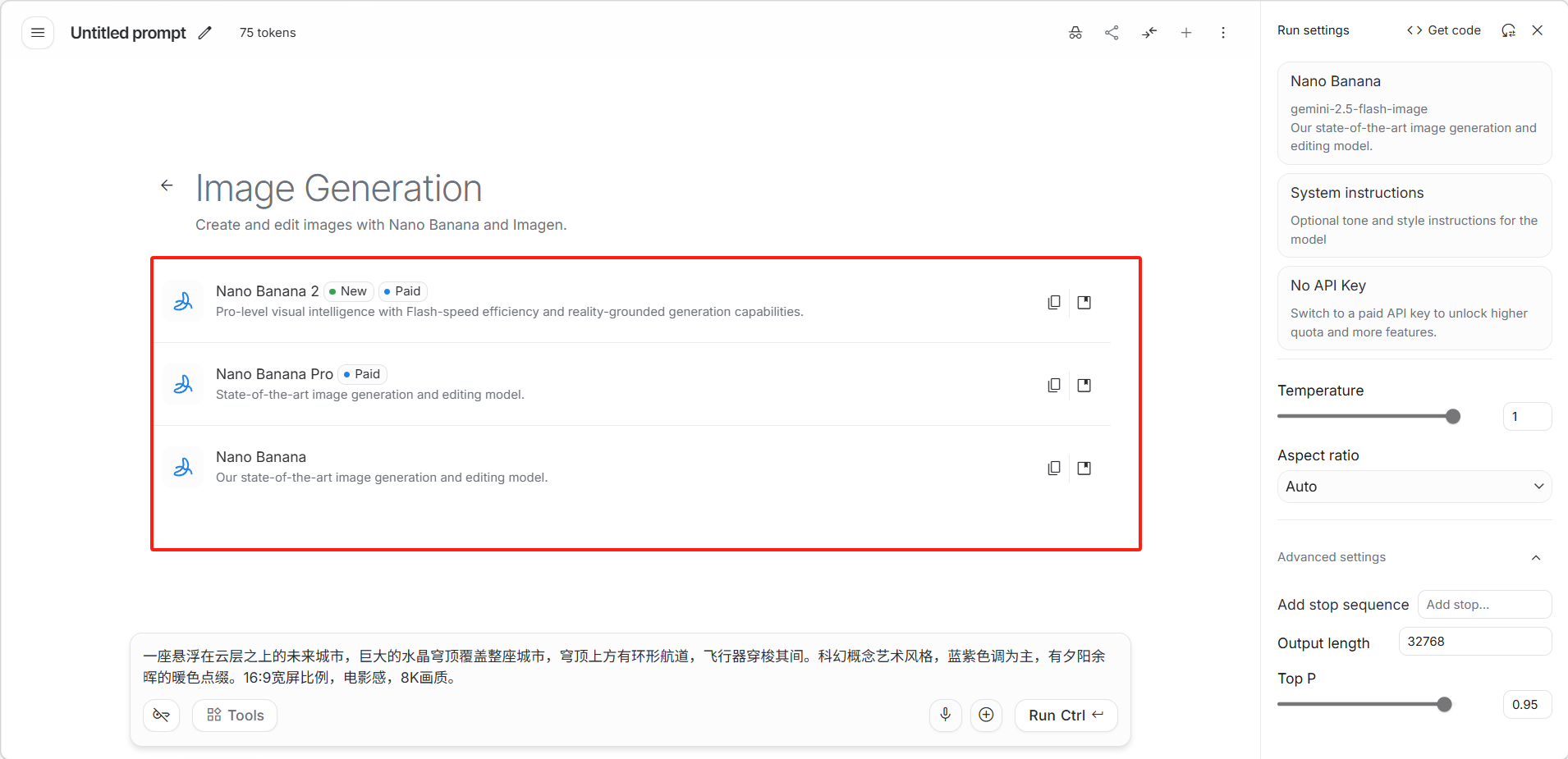The height and width of the screenshot is (759, 1568).
Task: Share the prompt via share icon
Action: [x=1112, y=33]
